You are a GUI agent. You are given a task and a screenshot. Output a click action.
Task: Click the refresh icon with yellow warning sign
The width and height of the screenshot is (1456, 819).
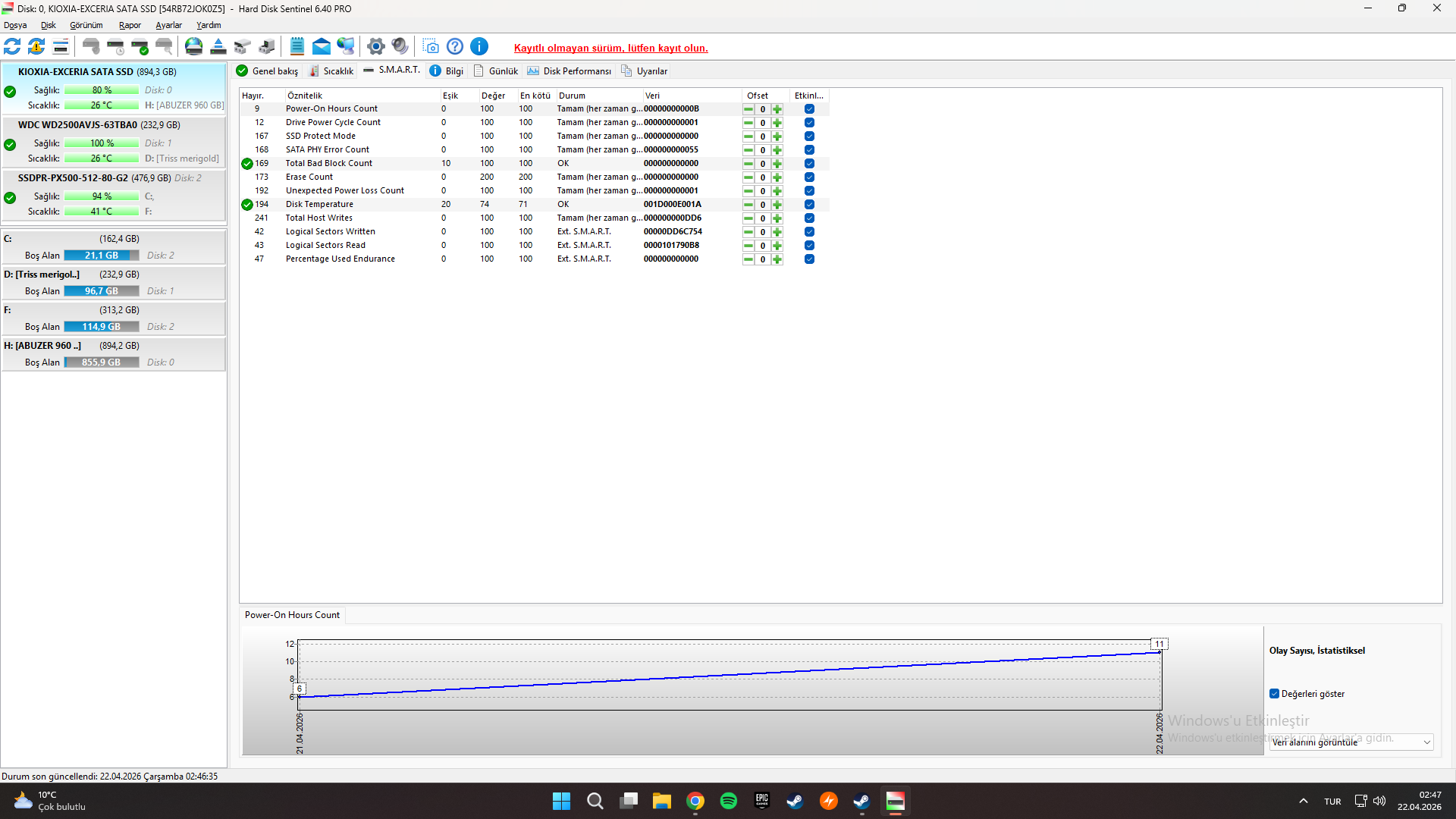[36, 47]
